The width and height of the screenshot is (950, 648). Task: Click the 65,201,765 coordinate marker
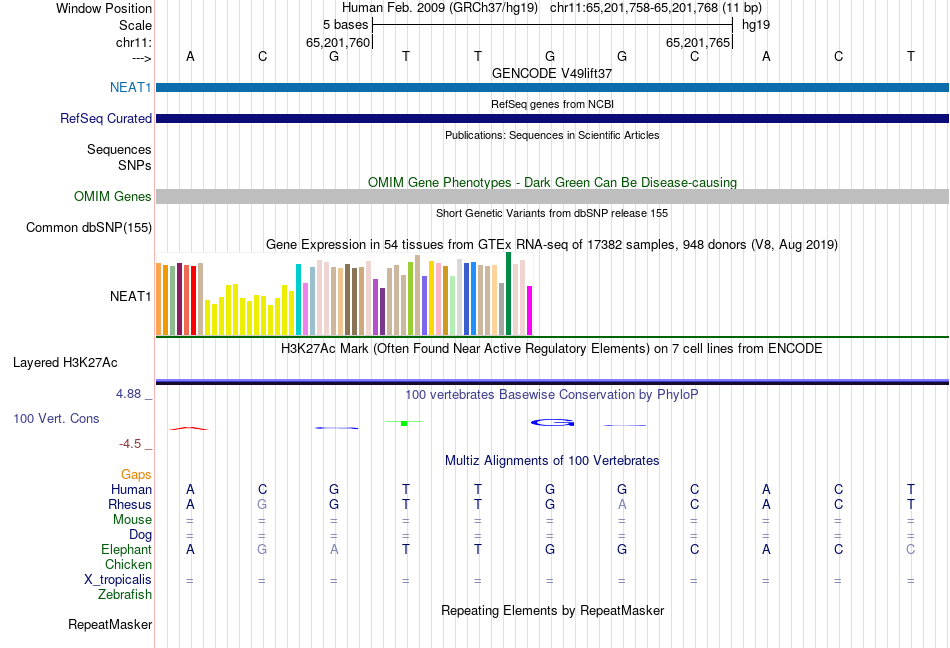coord(698,42)
